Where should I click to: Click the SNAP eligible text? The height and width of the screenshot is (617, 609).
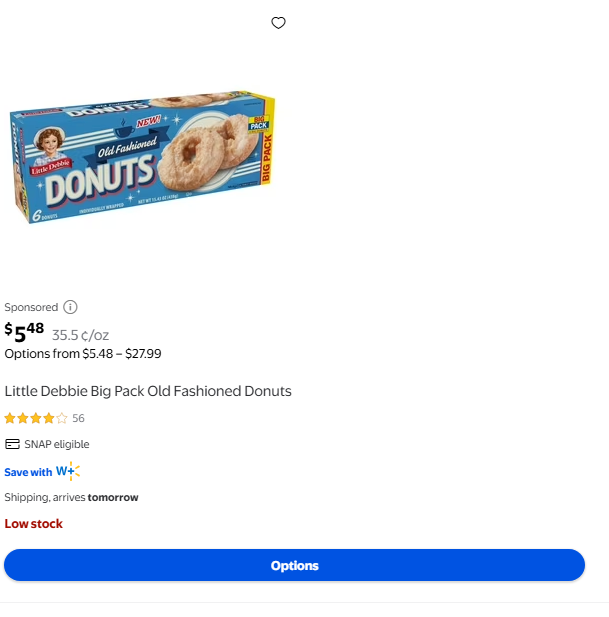(x=57, y=444)
